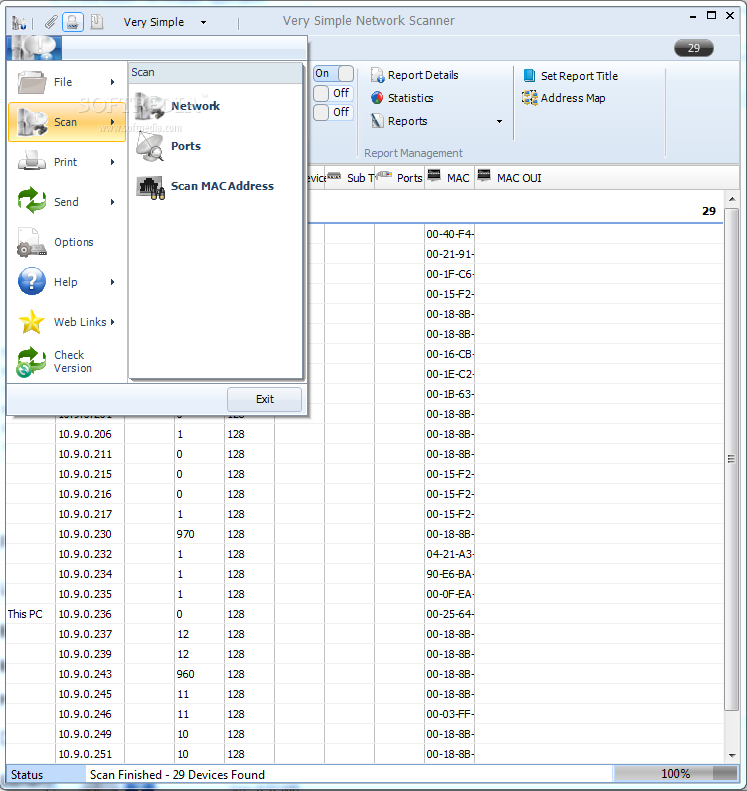
Task: Click the Exit button
Action: click(x=264, y=399)
